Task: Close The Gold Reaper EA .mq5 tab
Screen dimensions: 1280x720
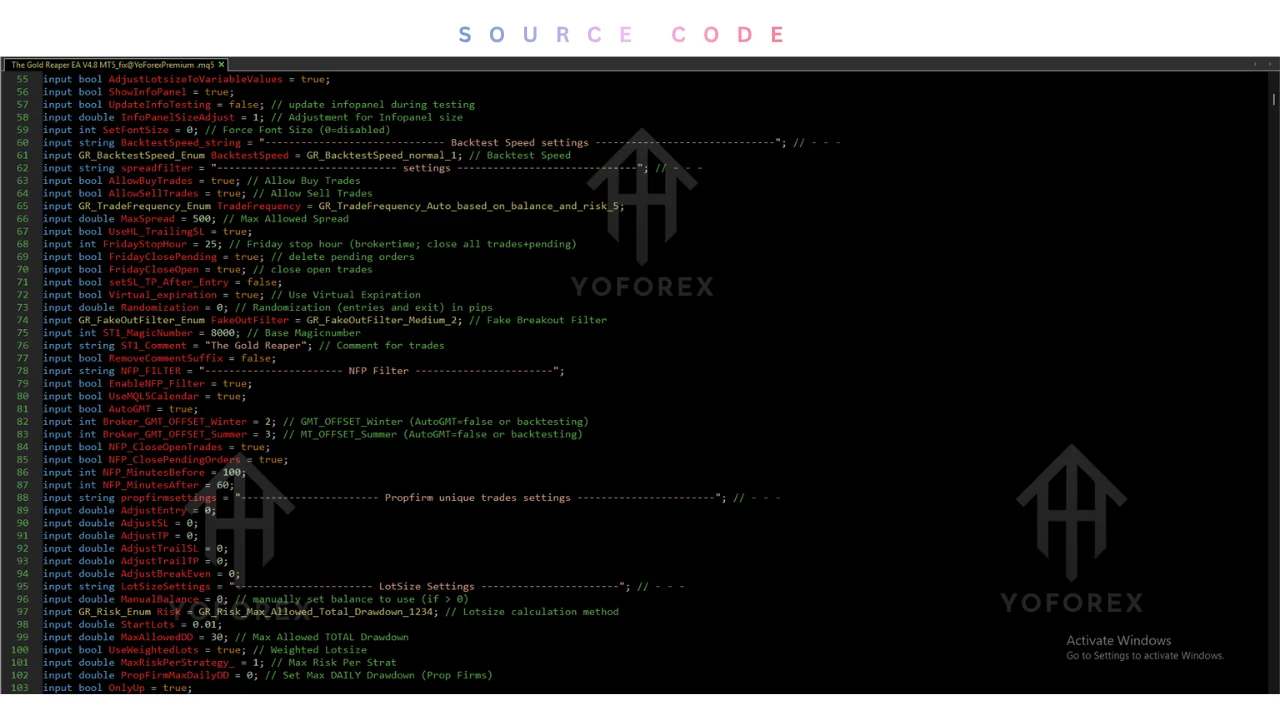Action: (x=222, y=65)
